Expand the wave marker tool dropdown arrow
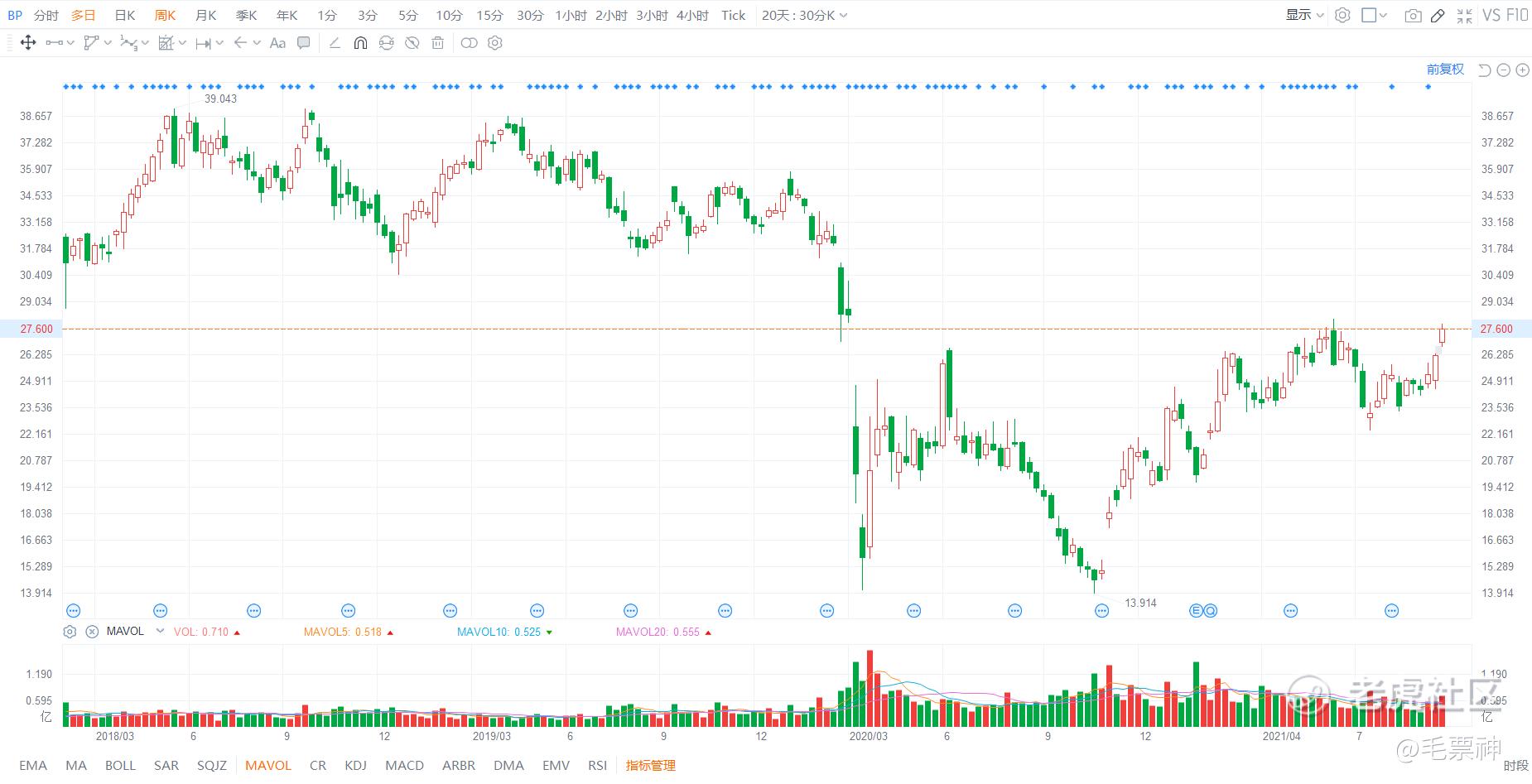This screenshot has width=1532, height=784. (x=145, y=43)
